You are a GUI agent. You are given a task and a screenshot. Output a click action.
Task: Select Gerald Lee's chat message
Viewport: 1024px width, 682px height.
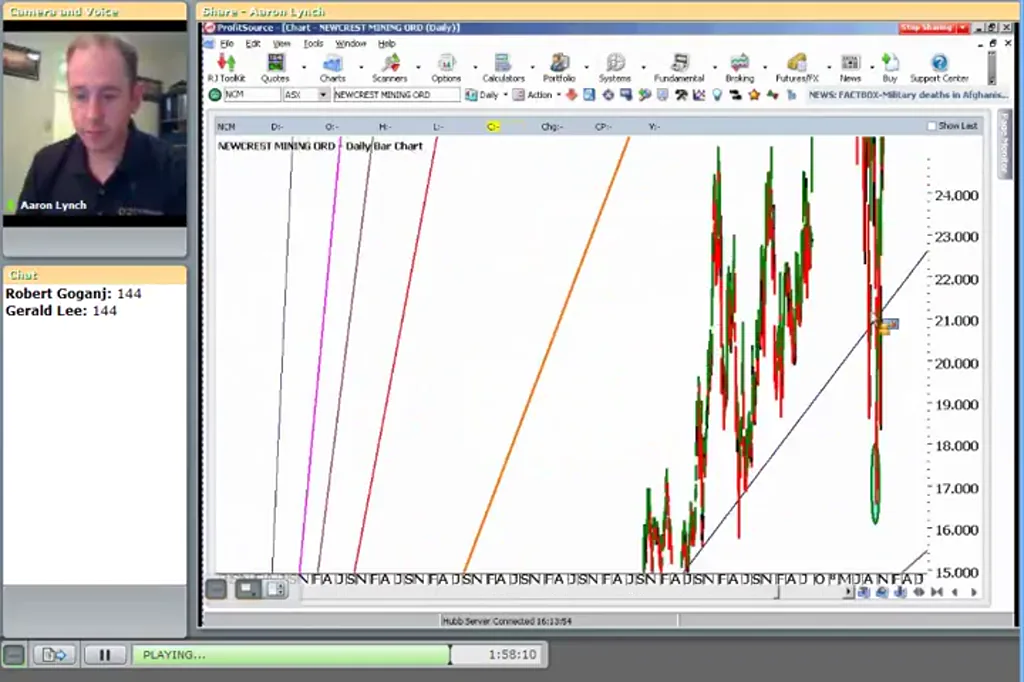click(x=61, y=311)
